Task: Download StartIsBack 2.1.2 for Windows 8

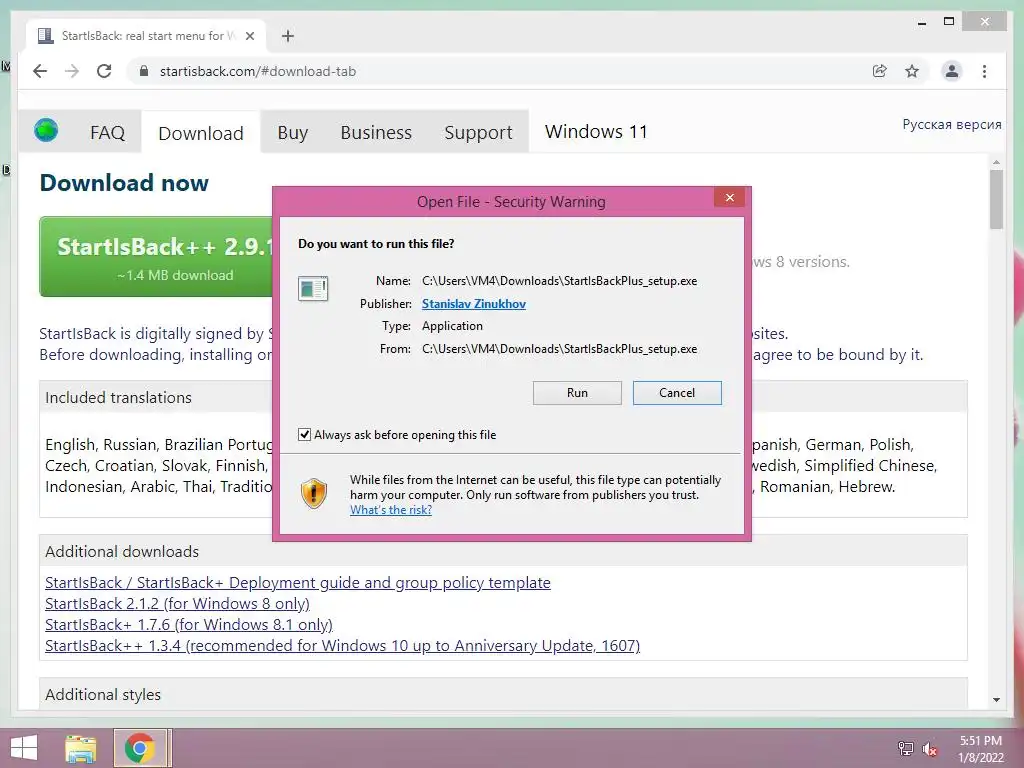Action: 177,603
